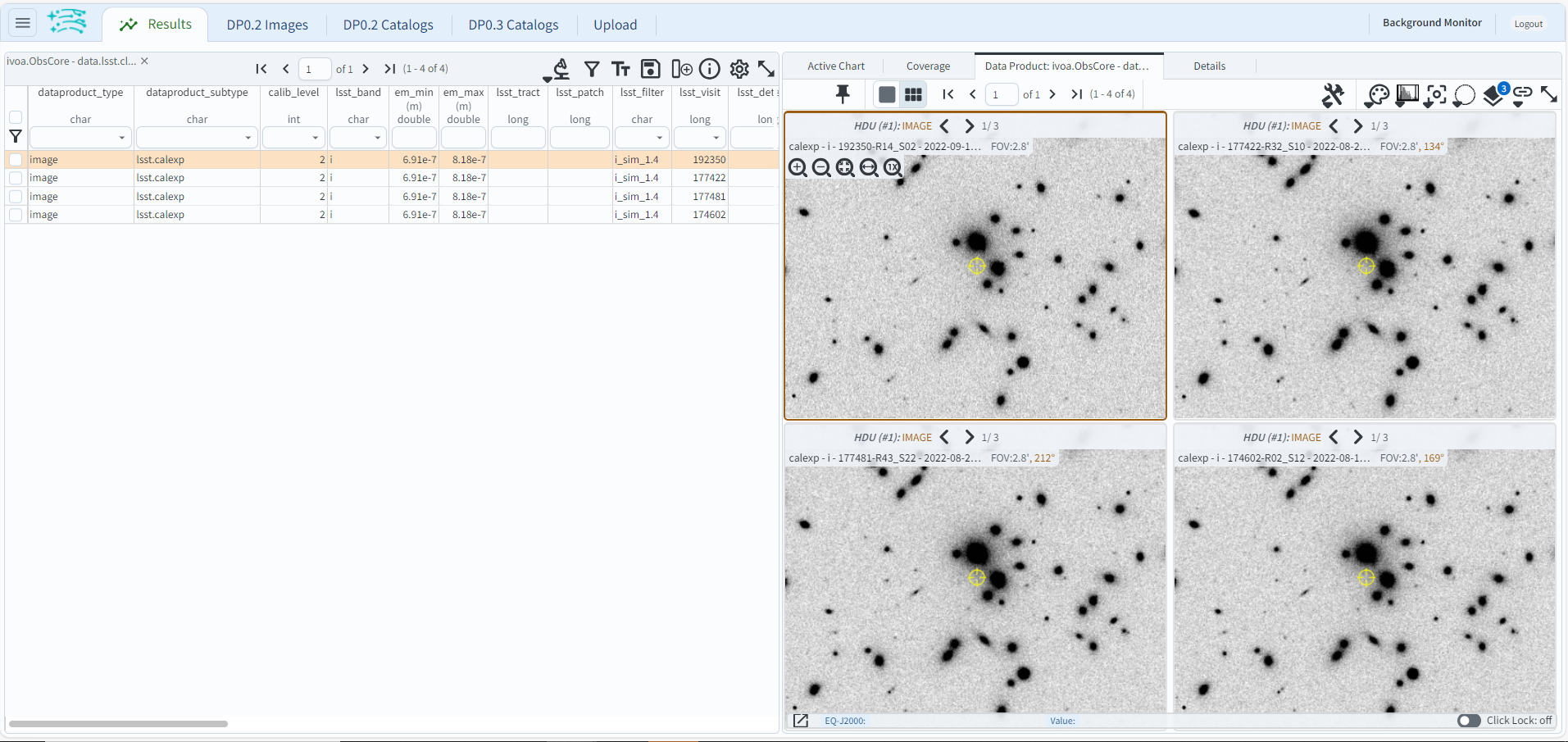Go to next HDU in the 192350 image
1568x742 pixels.
point(970,126)
